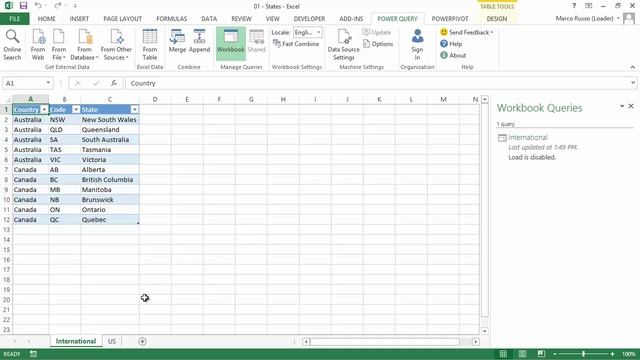The image size is (640, 360).
Task: Click the From Web data source icon
Action: pyautogui.click(x=38, y=45)
